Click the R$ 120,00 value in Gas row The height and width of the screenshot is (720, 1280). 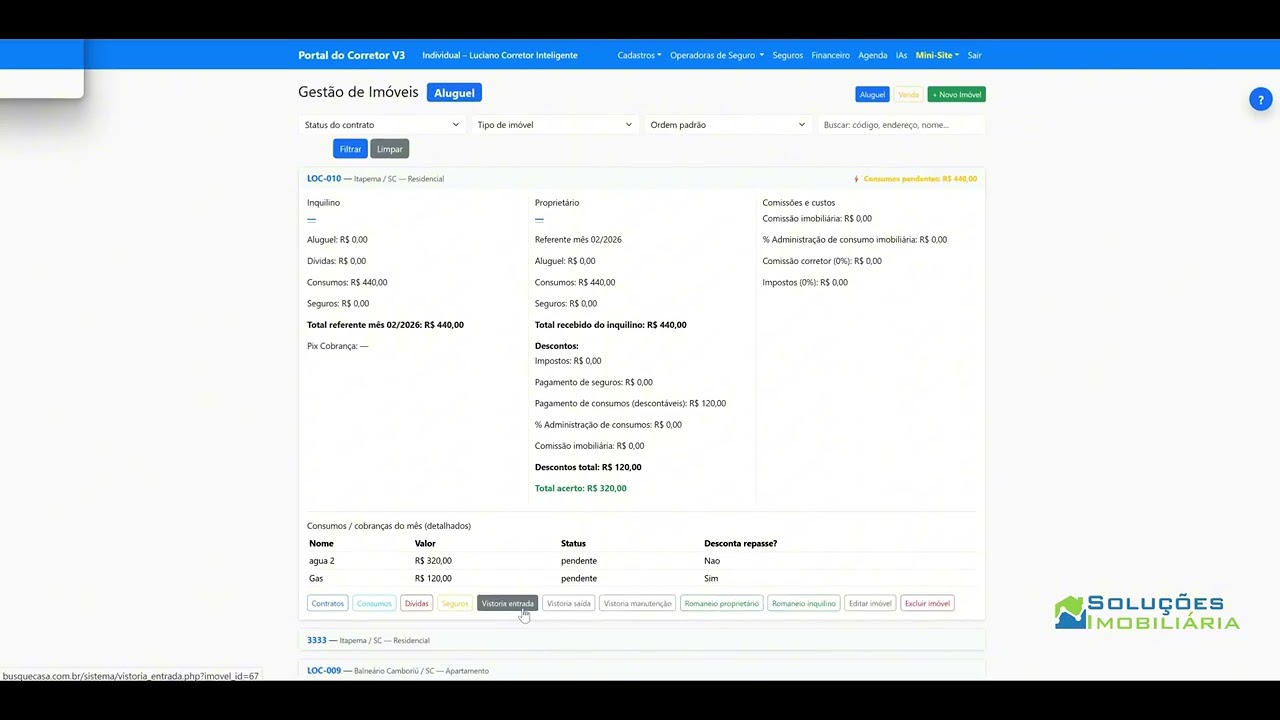click(433, 578)
